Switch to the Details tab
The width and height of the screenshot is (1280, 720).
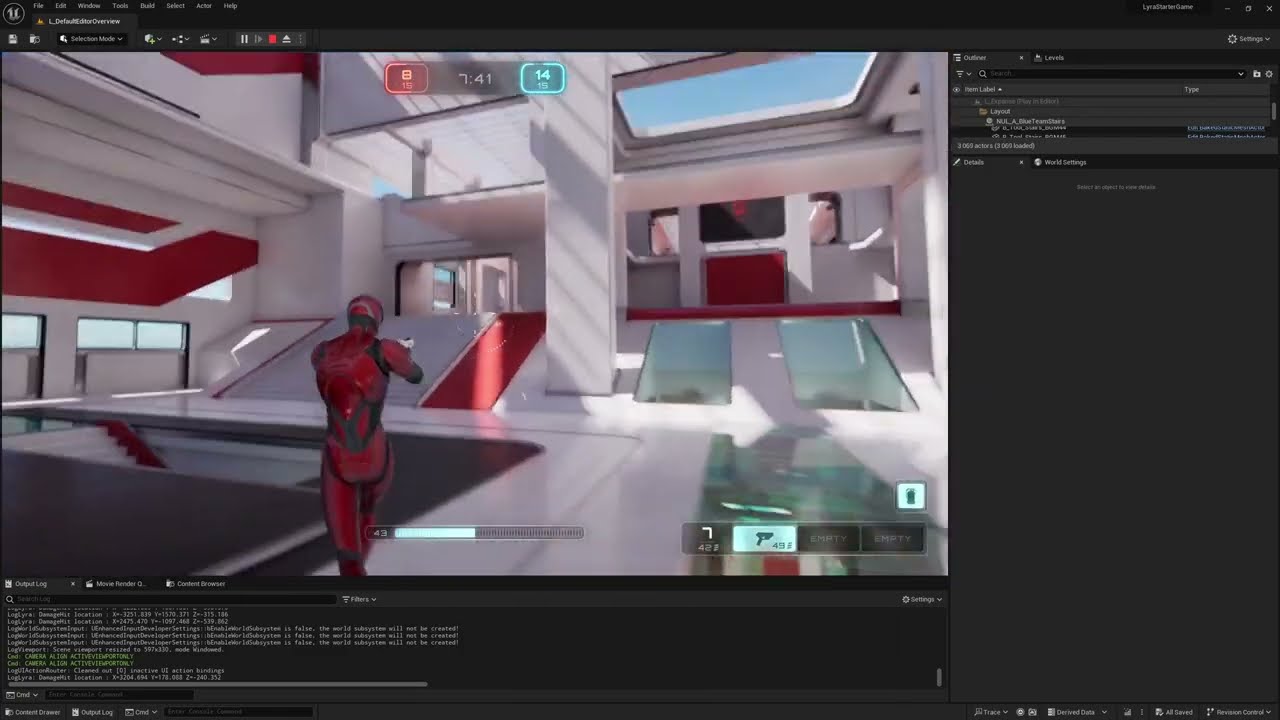(973, 162)
